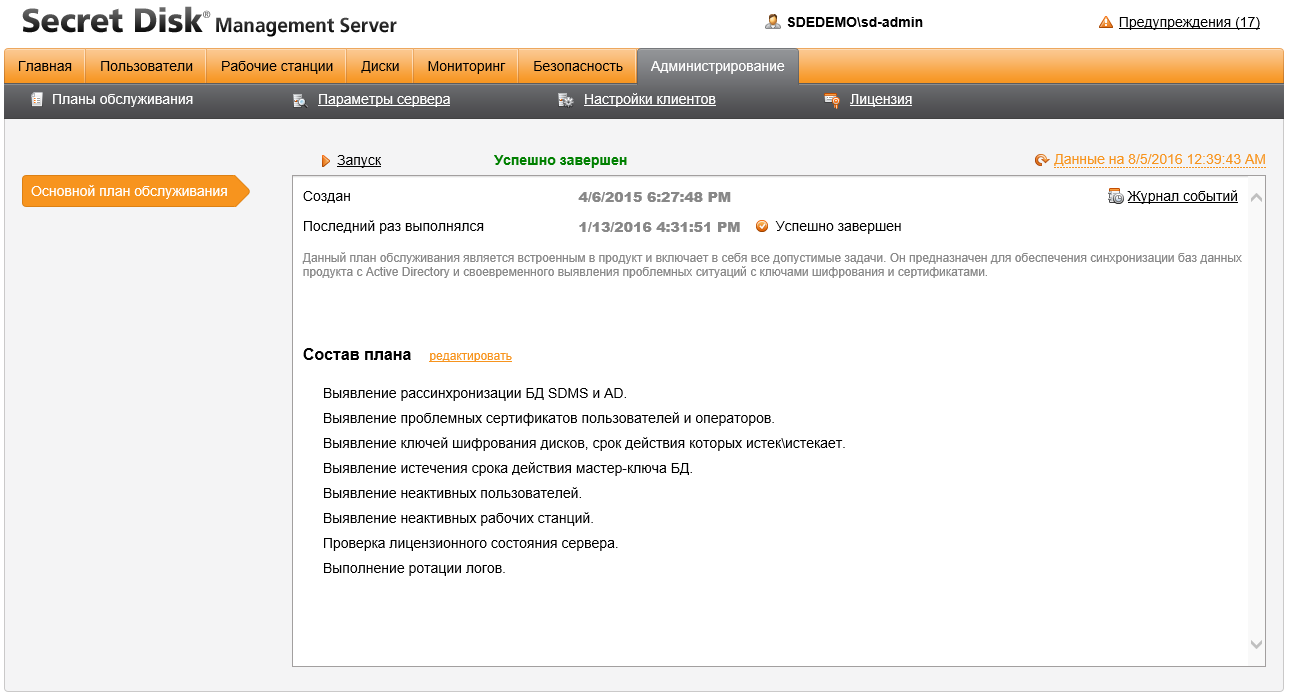Click the orange play arrow beside Запуск

(325, 159)
